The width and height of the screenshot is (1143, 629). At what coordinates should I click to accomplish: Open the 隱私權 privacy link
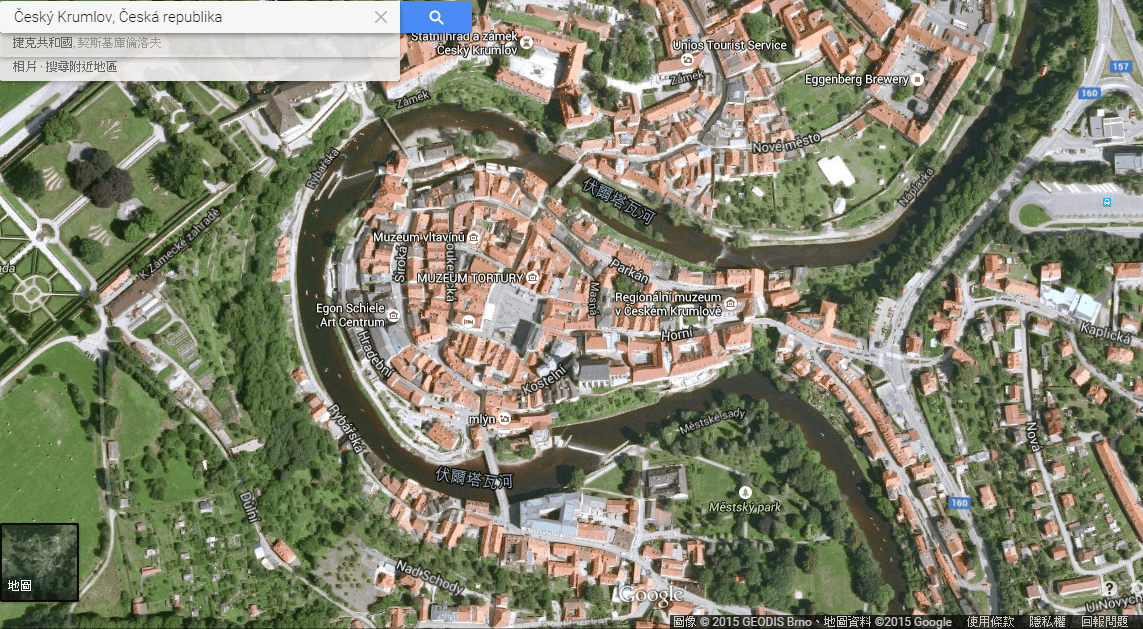[x=1047, y=622]
